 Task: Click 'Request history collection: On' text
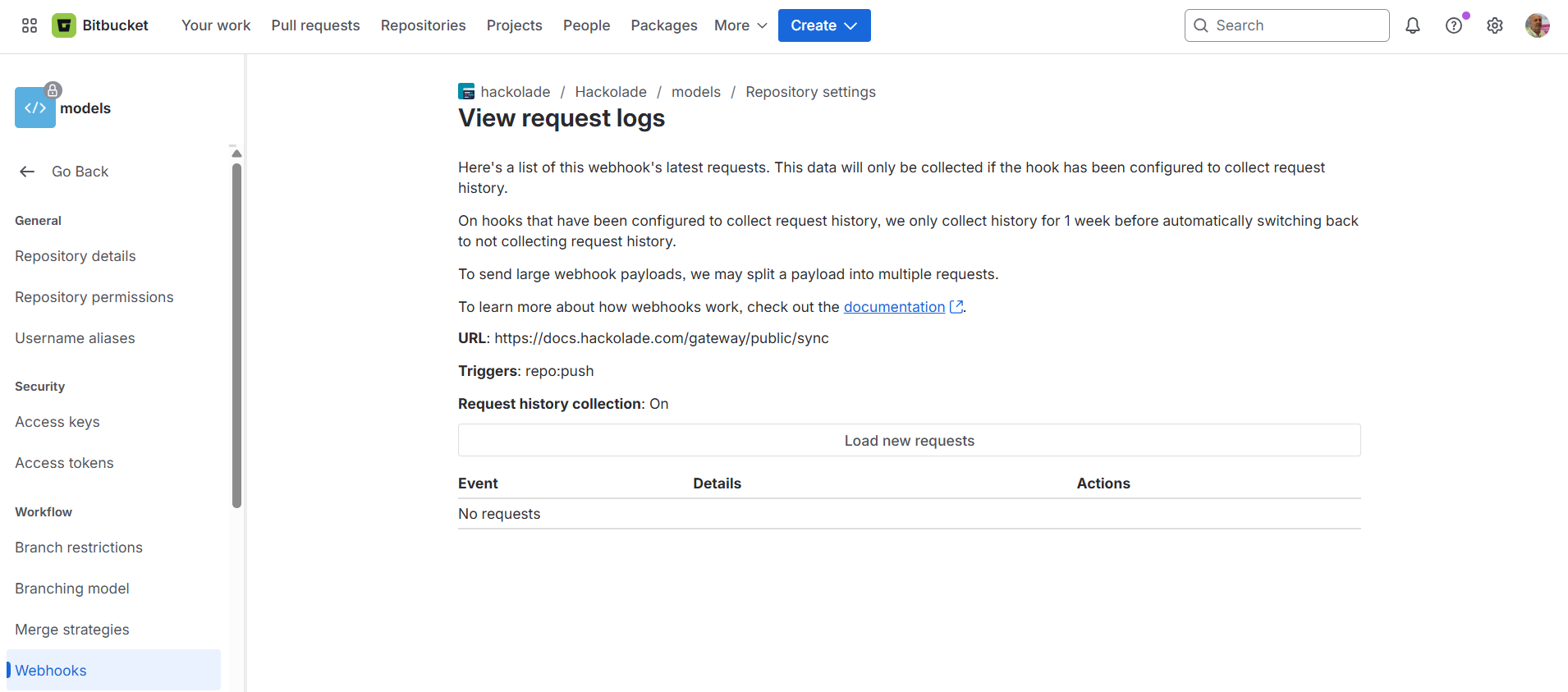click(x=563, y=404)
